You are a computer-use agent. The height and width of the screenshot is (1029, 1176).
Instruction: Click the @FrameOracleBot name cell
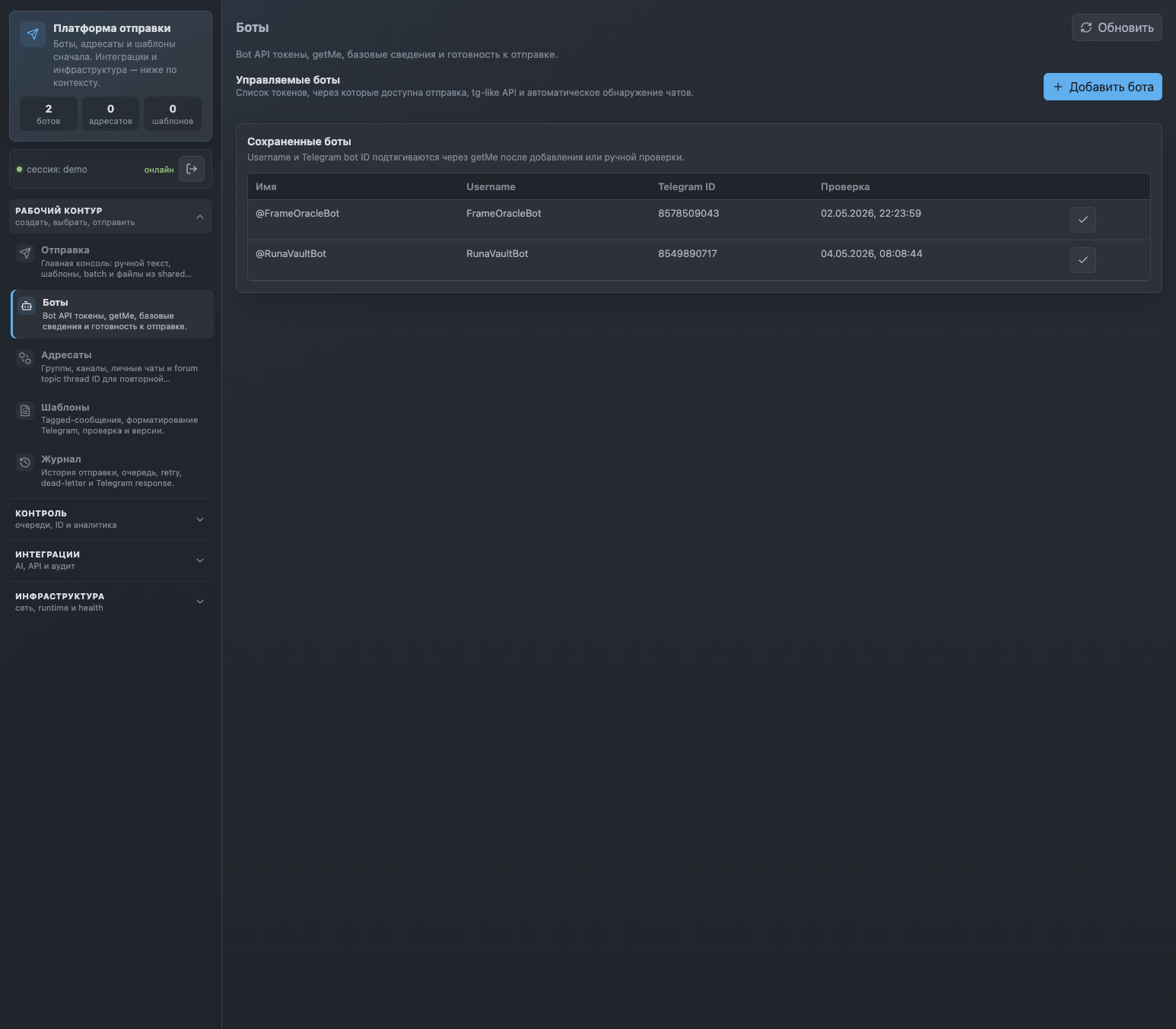(x=297, y=214)
